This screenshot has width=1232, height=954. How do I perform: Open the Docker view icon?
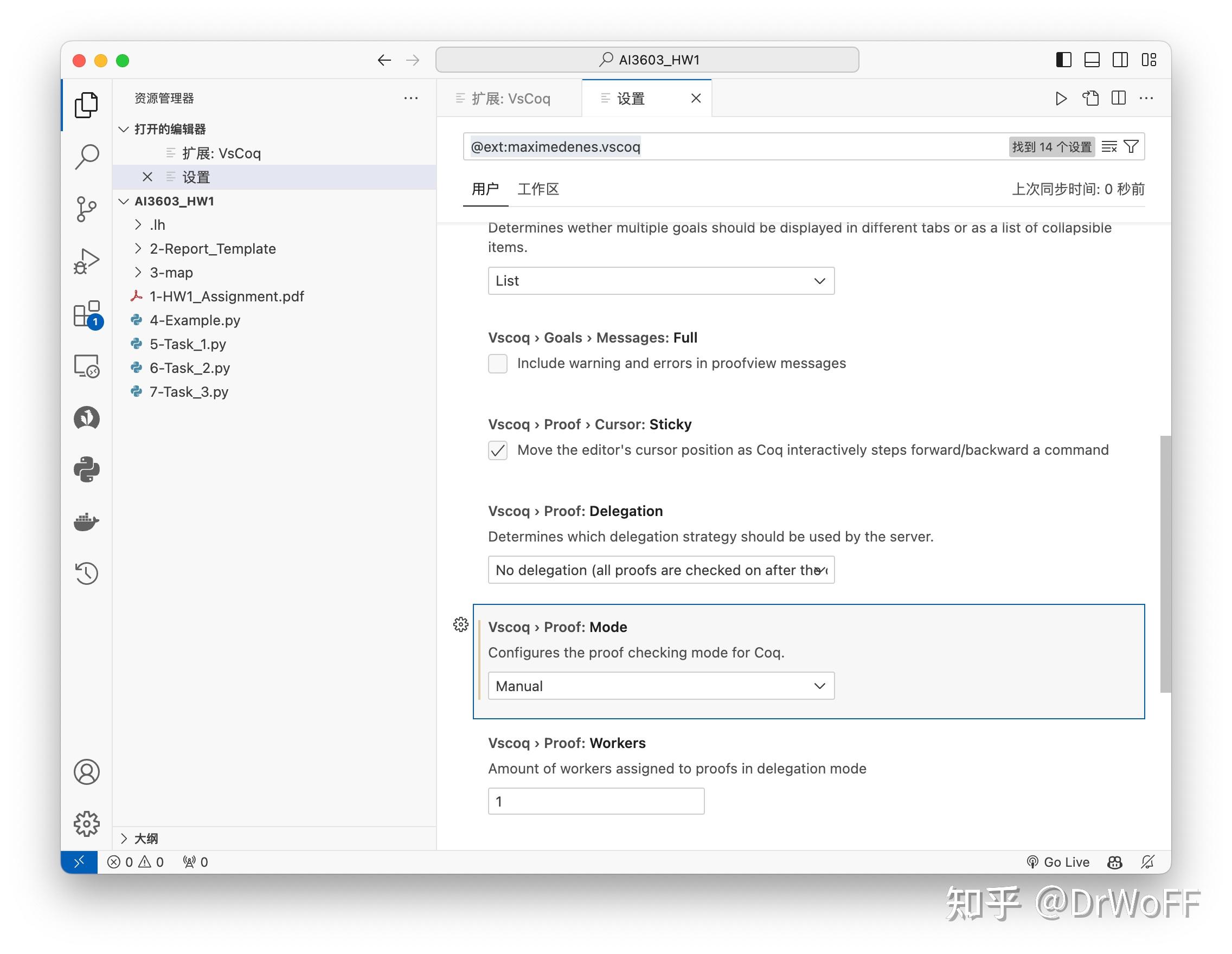click(x=86, y=521)
